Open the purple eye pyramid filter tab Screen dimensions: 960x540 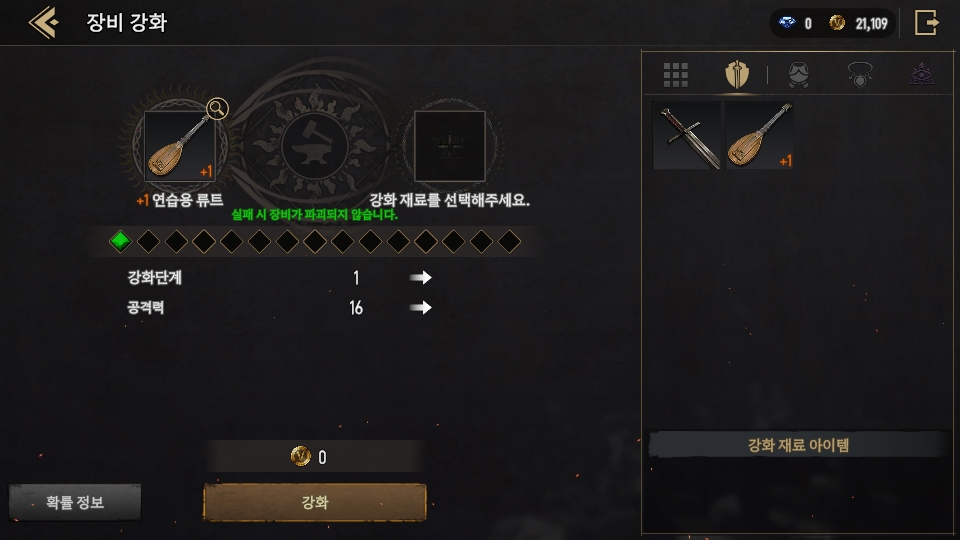[921, 75]
